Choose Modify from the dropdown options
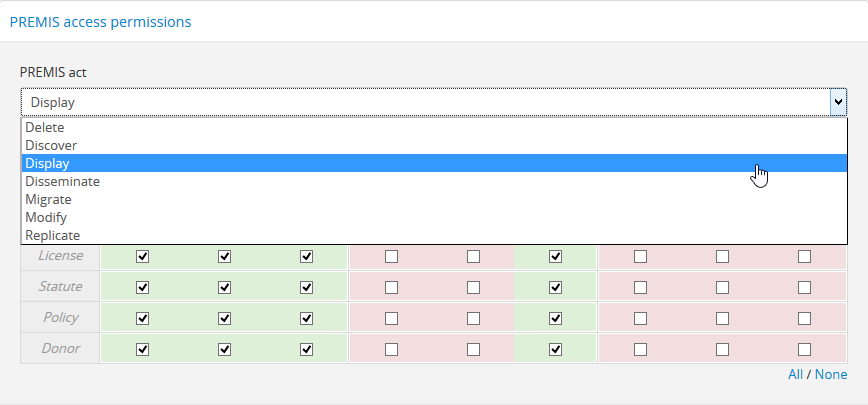This screenshot has width=868, height=405. pos(46,218)
